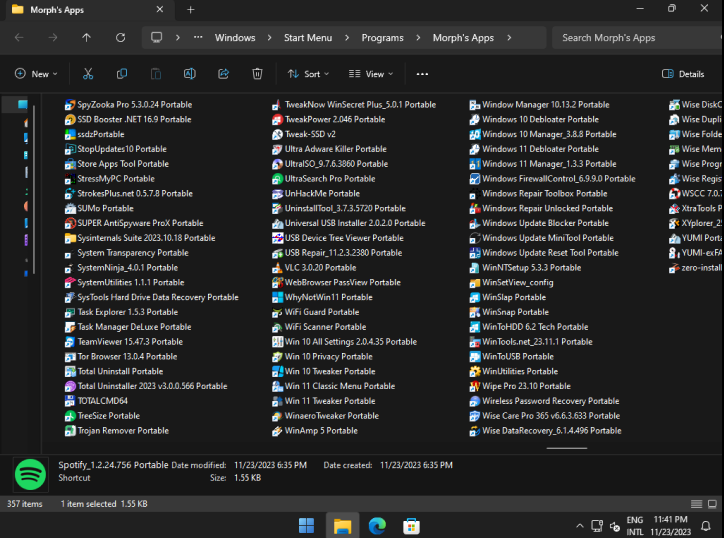724x538 pixels.
Task: Switch to large icons view in status bar
Action: [x=712, y=504]
